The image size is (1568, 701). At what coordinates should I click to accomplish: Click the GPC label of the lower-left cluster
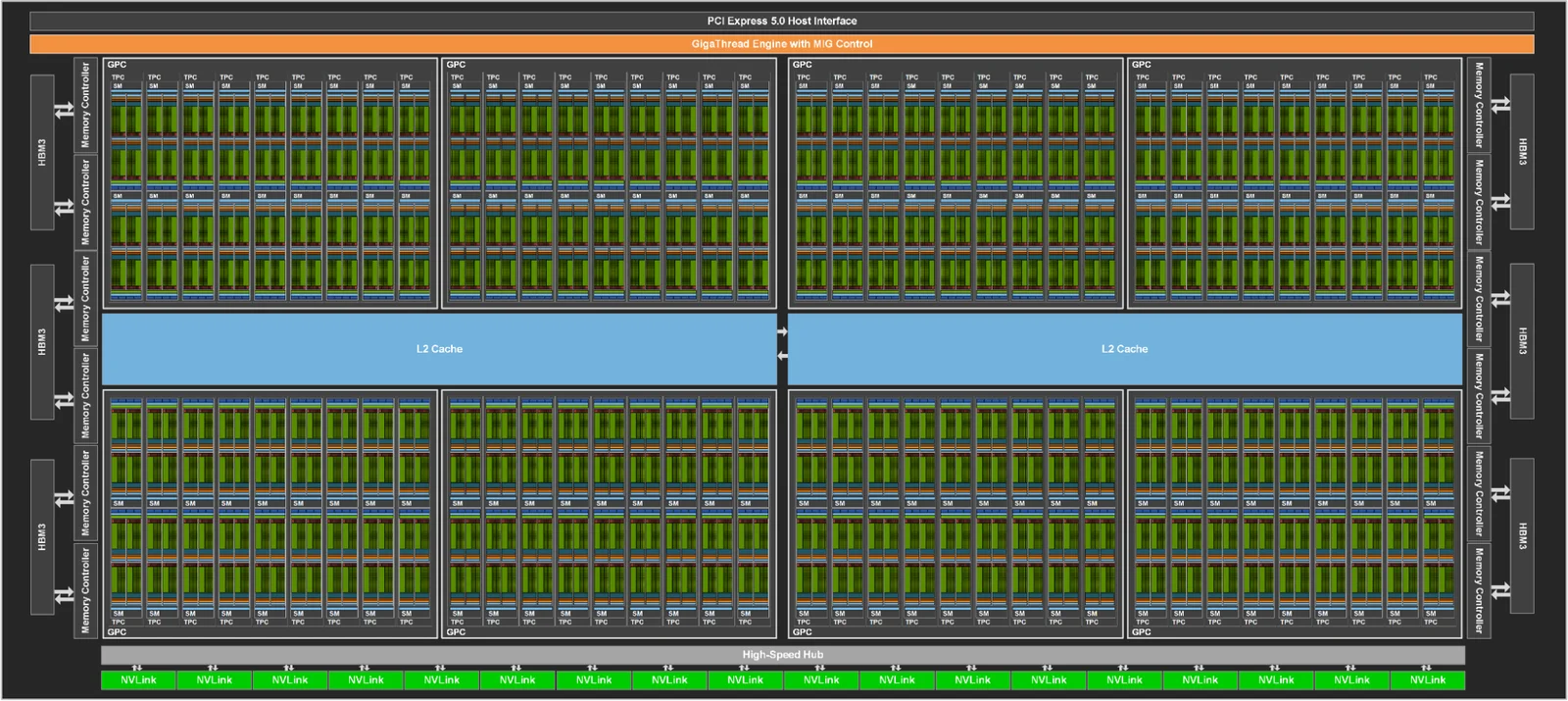pos(117,632)
